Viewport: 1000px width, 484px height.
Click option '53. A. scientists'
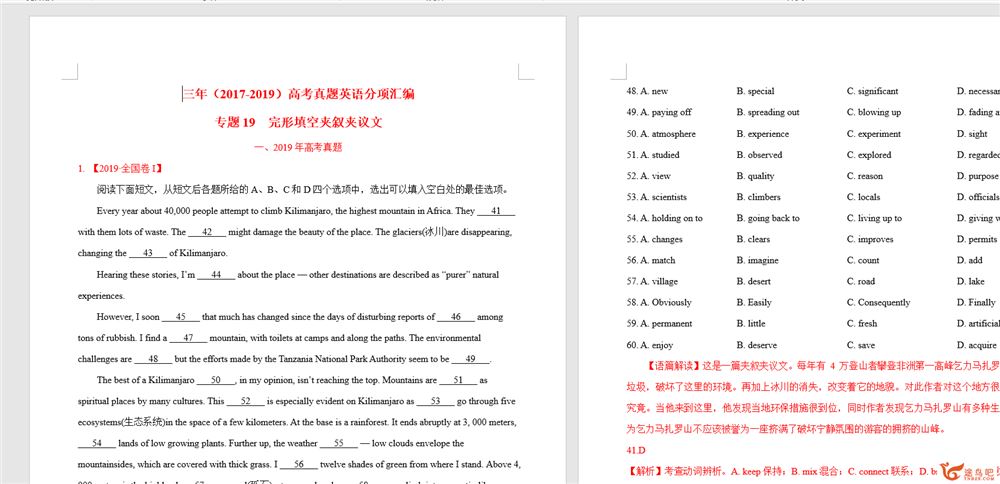coord(656,197)
